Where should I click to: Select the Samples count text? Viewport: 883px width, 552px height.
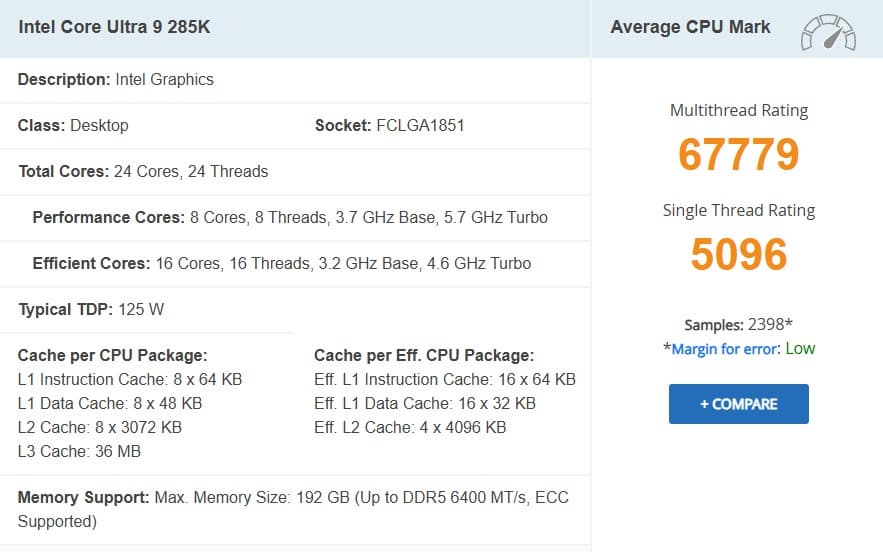738,325
